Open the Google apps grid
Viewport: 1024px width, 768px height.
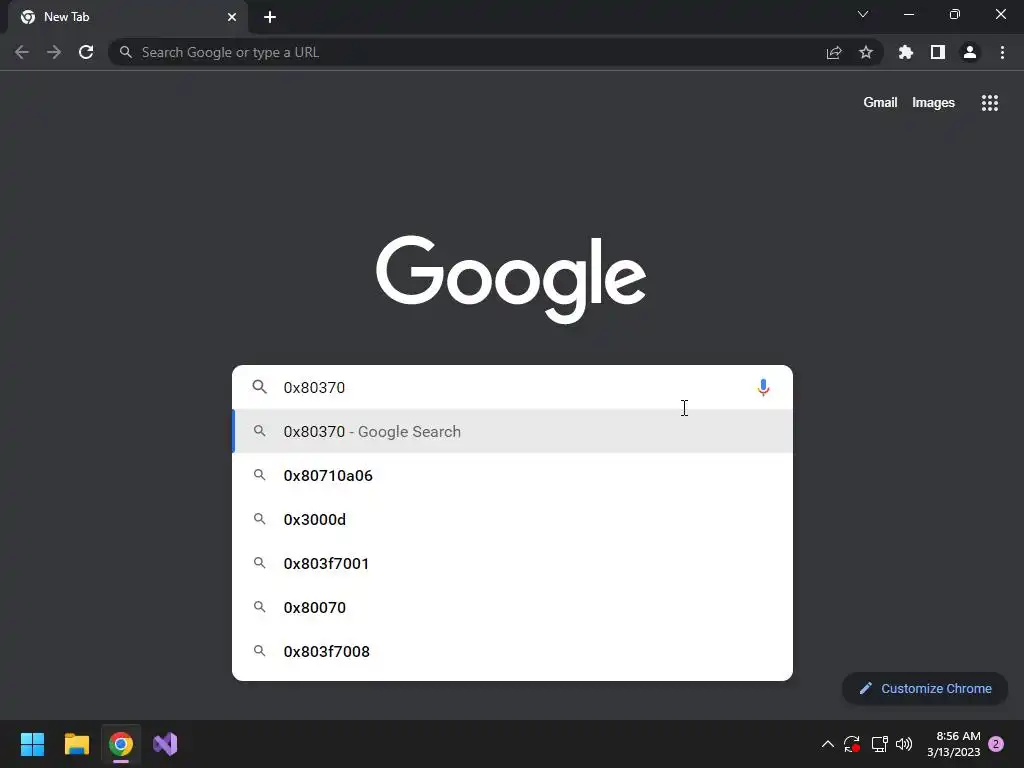(x=989, y=103)
